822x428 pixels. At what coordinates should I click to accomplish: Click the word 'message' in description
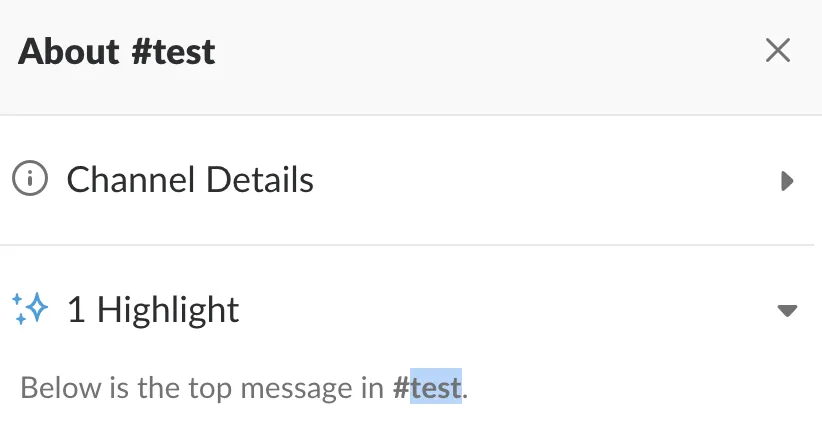[x=300, y=387]
